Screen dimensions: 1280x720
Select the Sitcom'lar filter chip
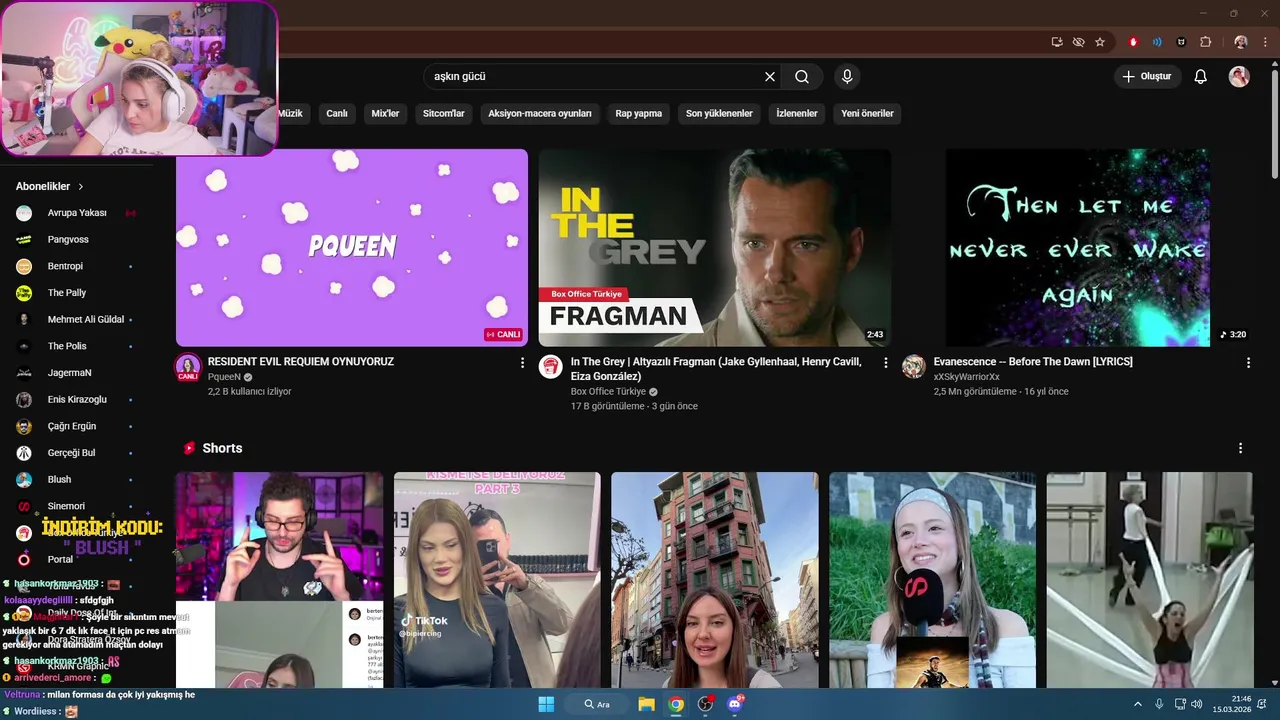(x=444, y=113)
